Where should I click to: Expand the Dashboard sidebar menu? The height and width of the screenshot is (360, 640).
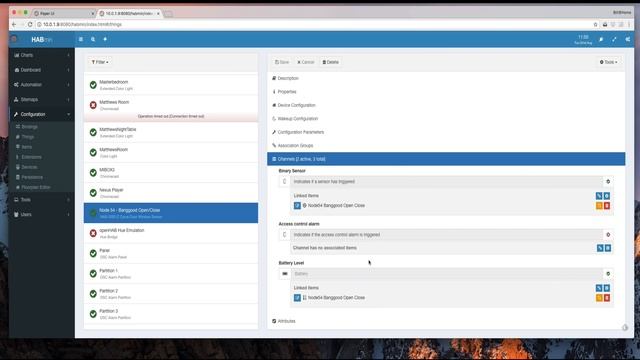41,70
